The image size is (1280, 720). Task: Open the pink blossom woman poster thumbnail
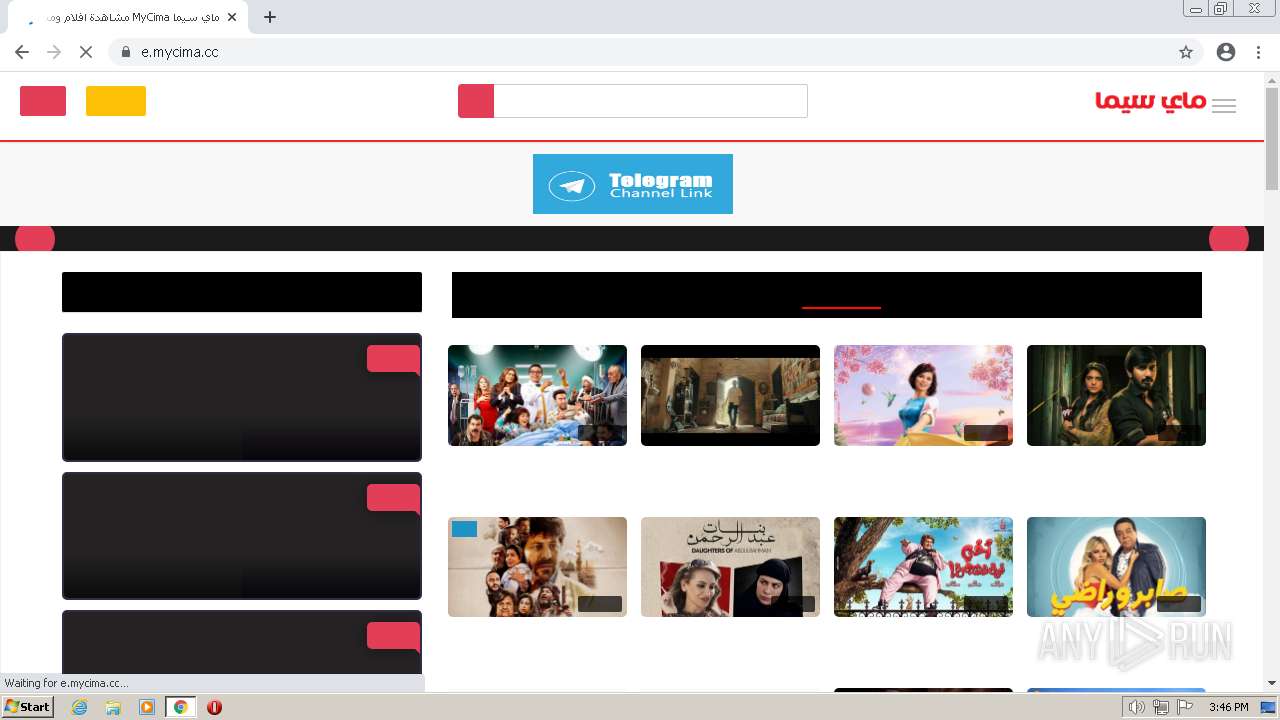(923, 395)
